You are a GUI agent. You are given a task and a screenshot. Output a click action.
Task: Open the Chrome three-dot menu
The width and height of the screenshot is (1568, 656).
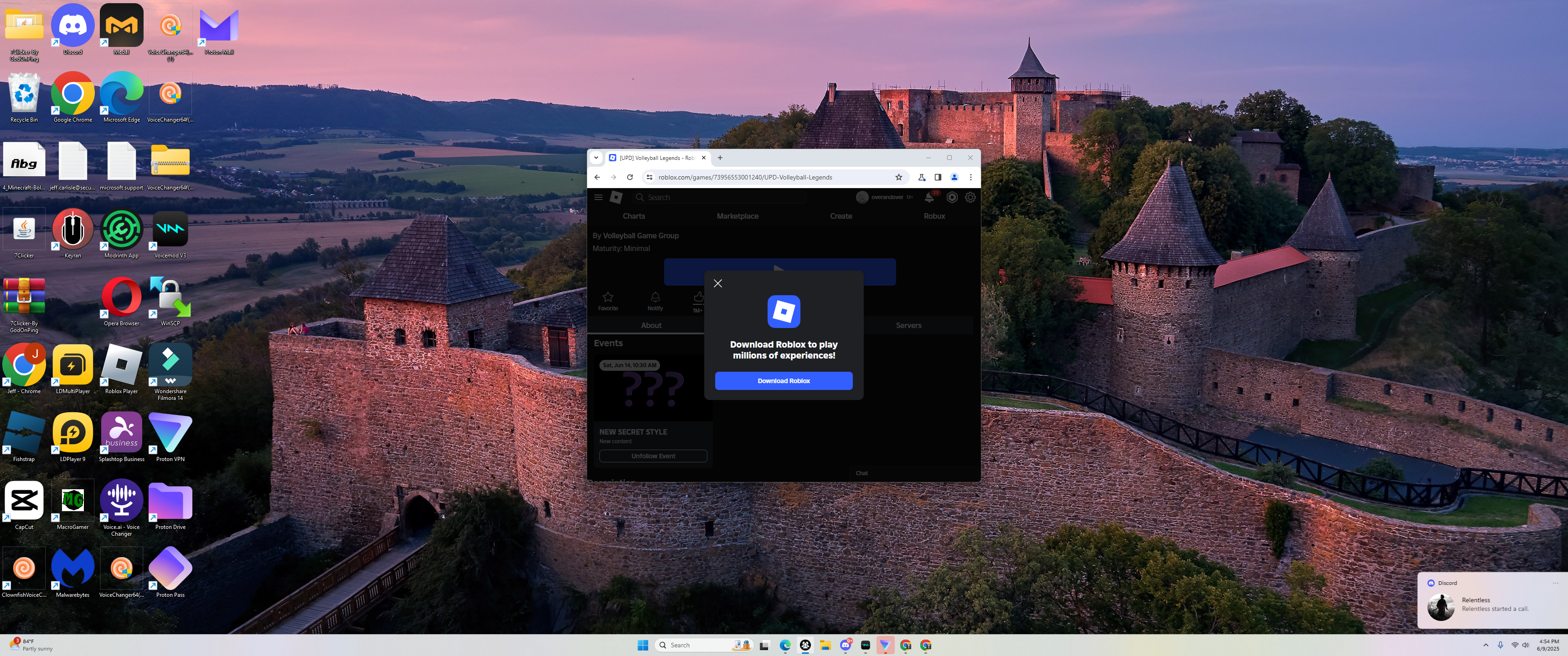971,178
